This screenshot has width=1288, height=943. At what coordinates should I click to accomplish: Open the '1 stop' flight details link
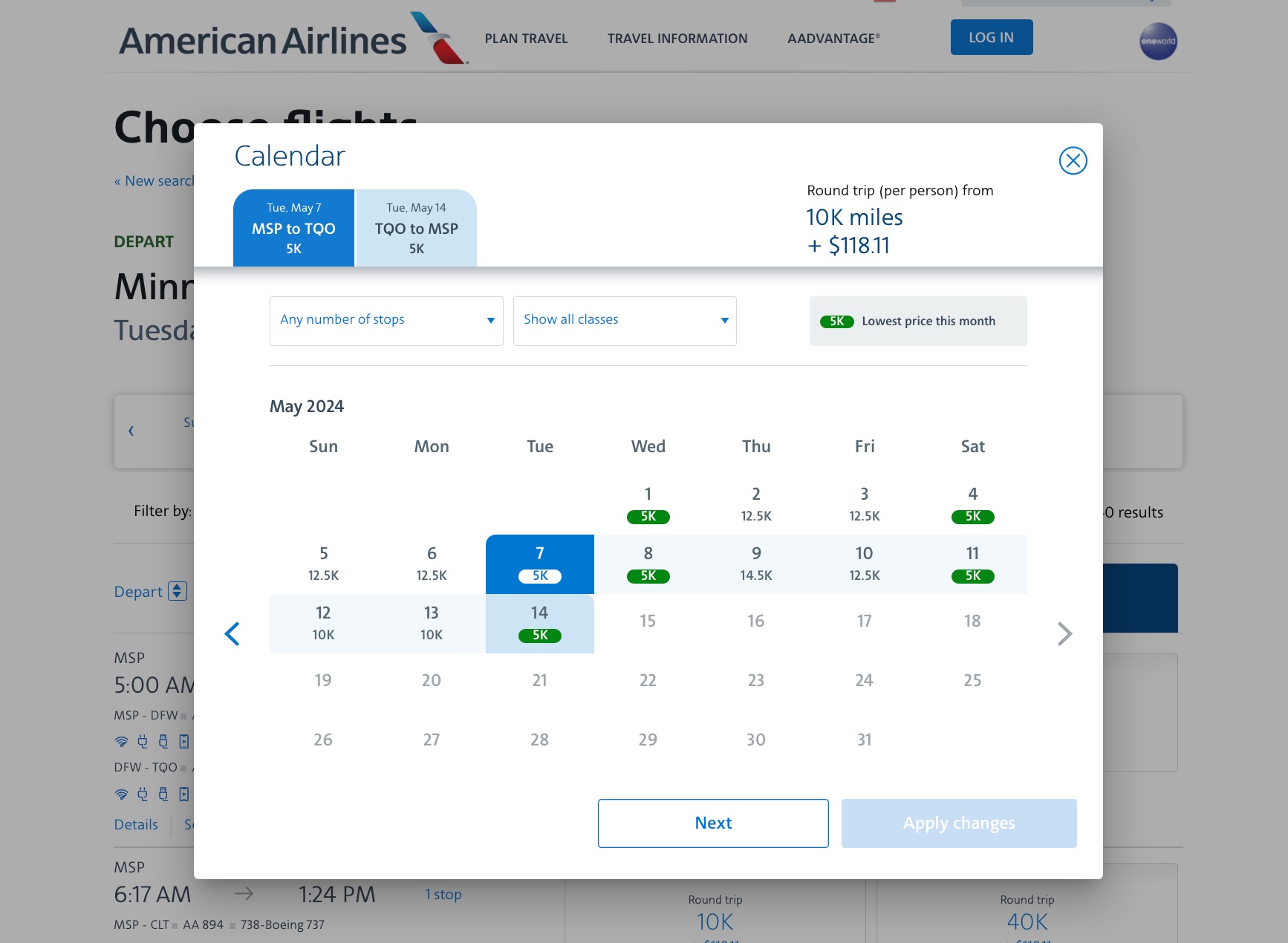443,894
